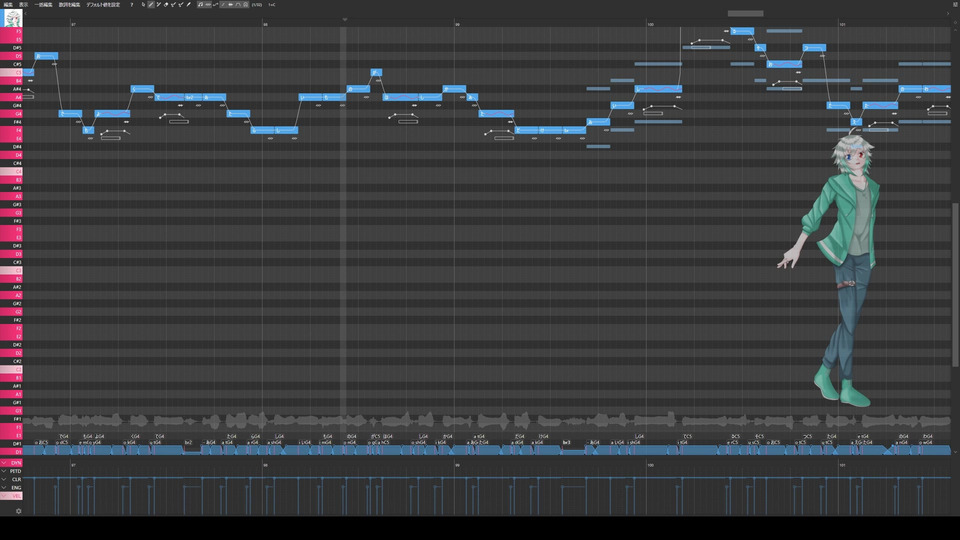Screen dimensions: 960x540
Task: Open the 編集 menu
Action: [x=8, y=4]
